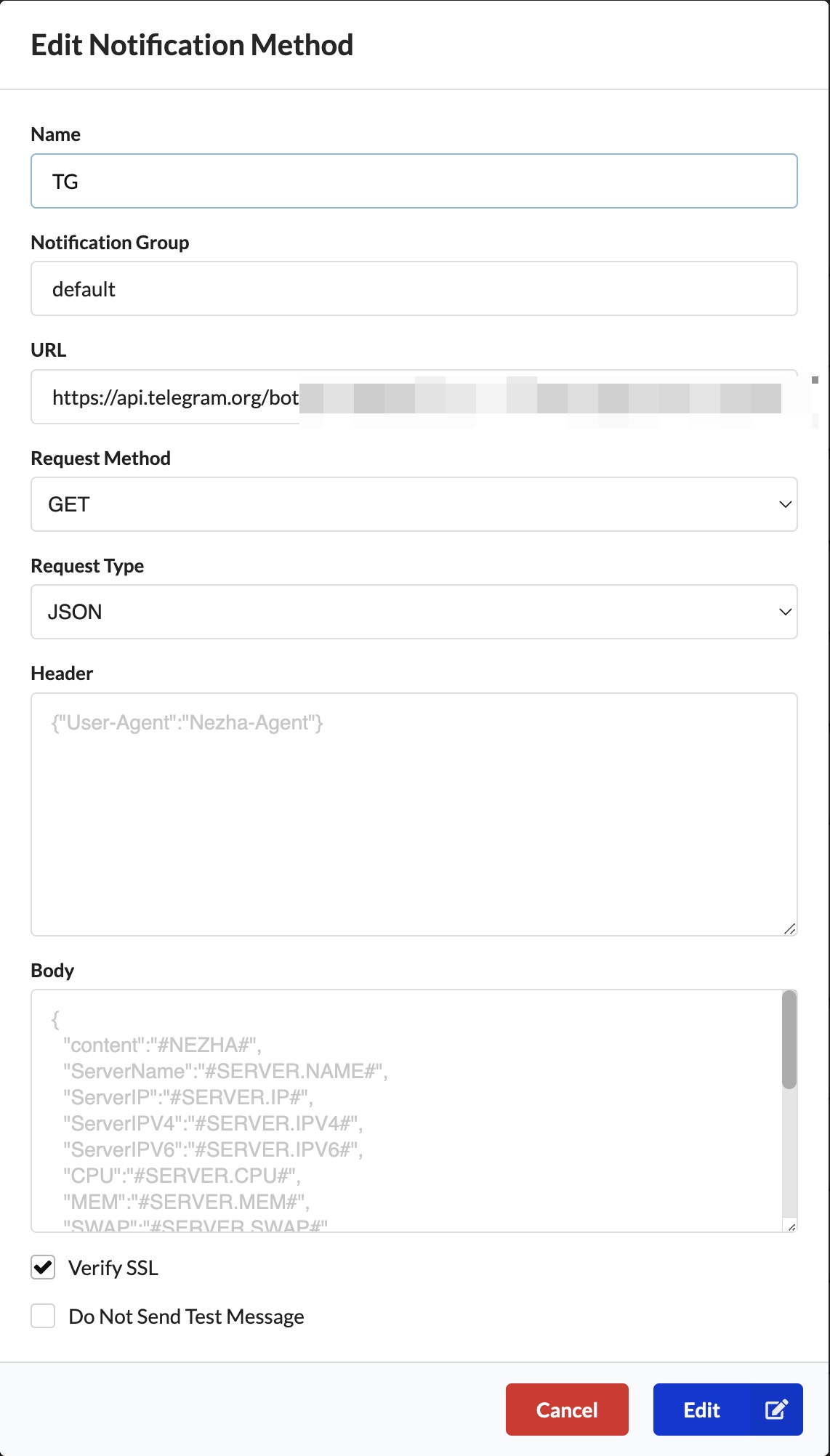Focus the Header textarea

[414, 814]
